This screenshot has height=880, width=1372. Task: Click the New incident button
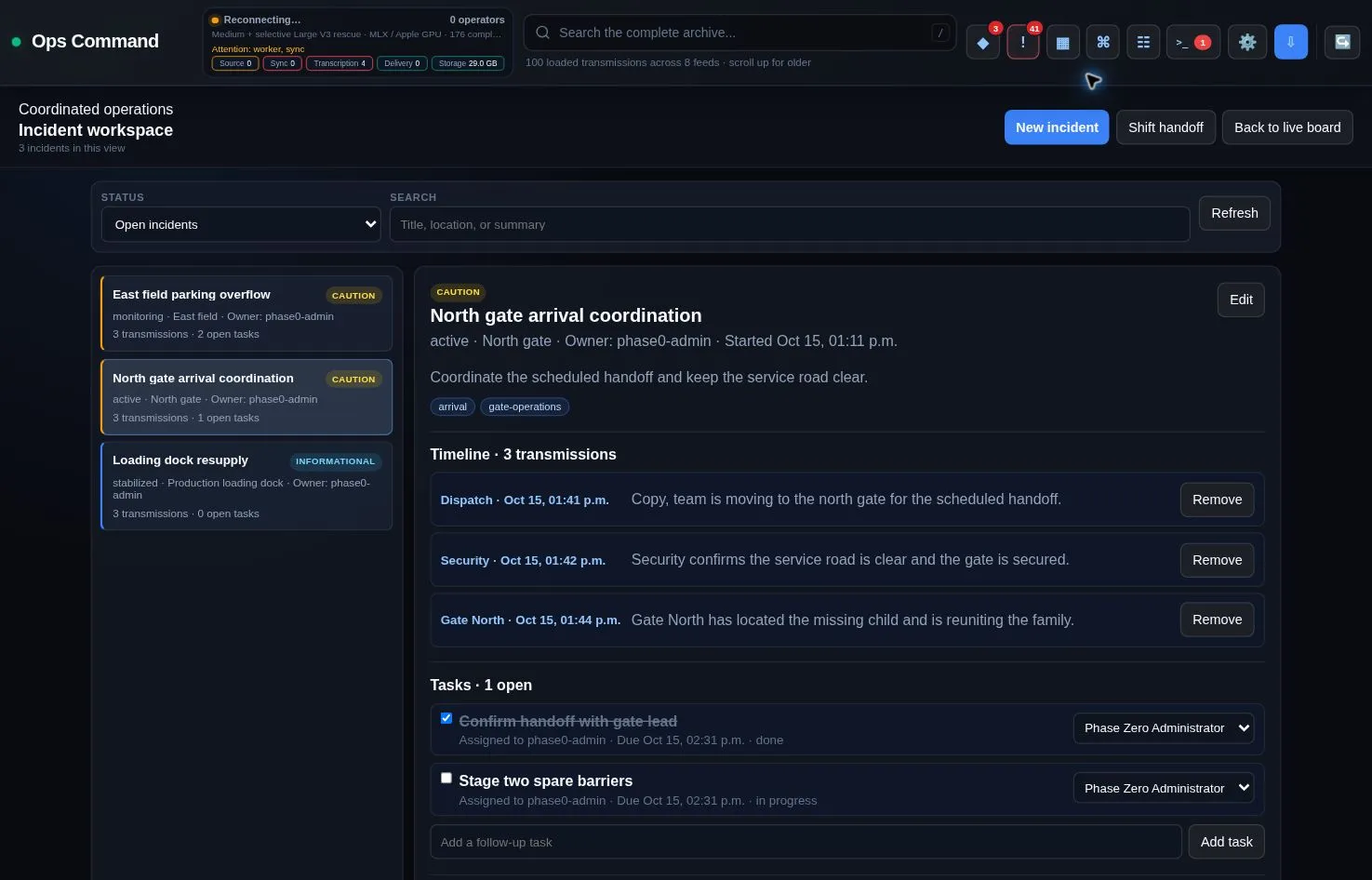coord(1057,127)
